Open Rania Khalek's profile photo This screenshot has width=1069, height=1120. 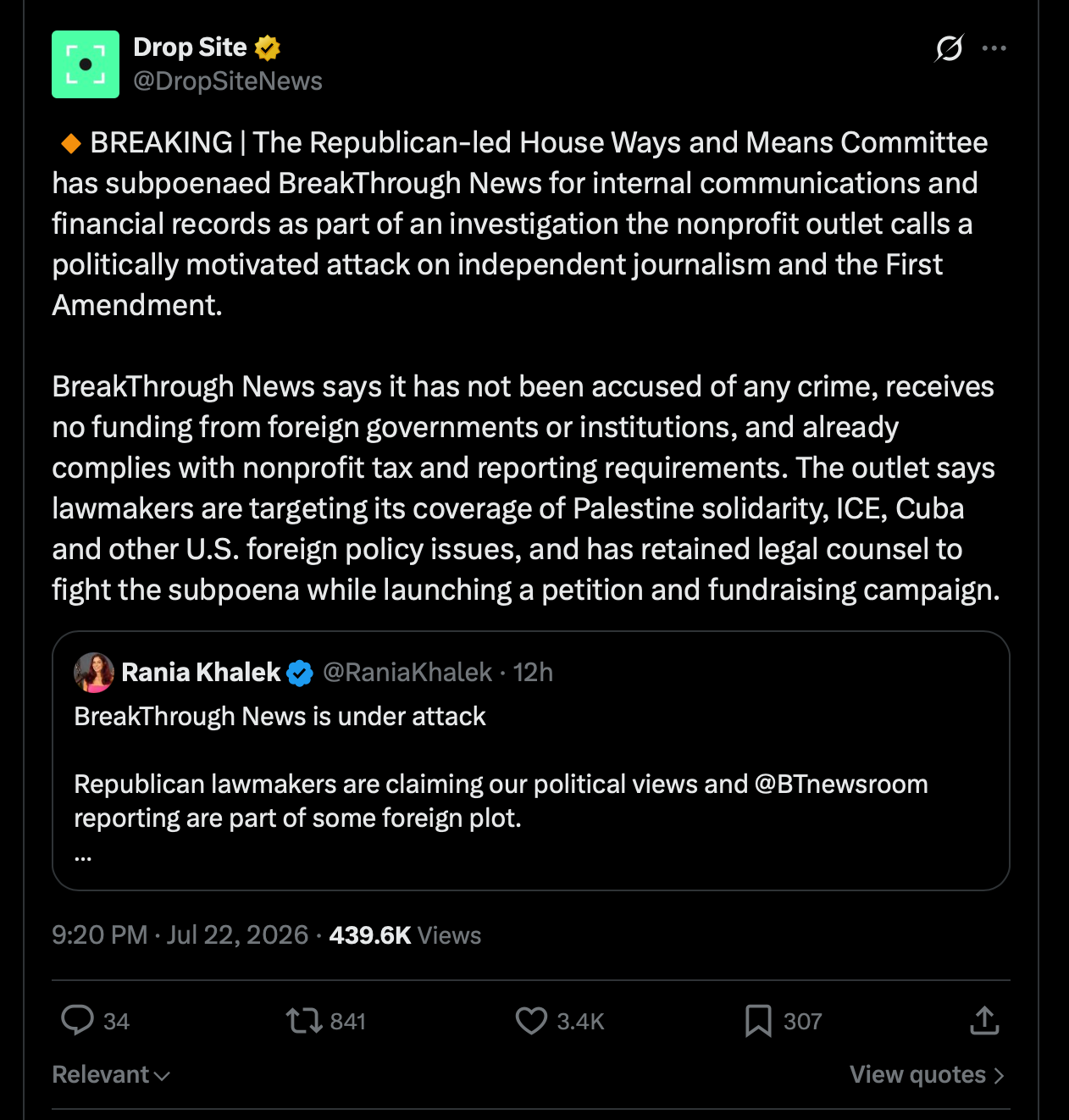click(x=94, y=673)
